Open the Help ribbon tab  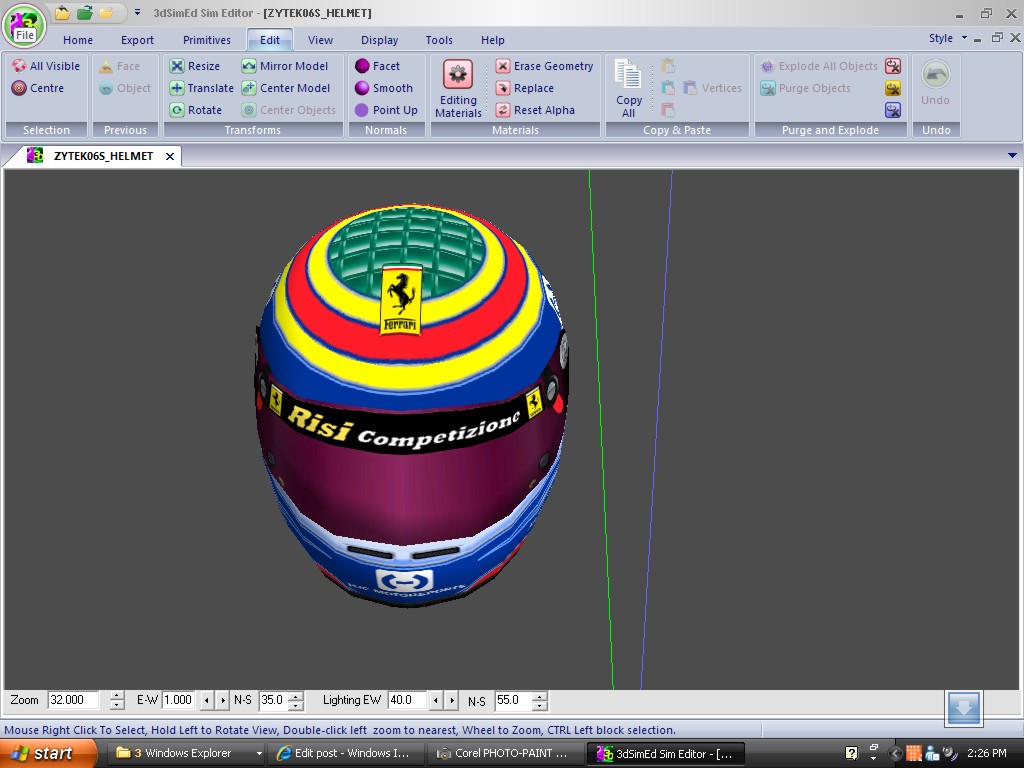[x=492, y=40]
